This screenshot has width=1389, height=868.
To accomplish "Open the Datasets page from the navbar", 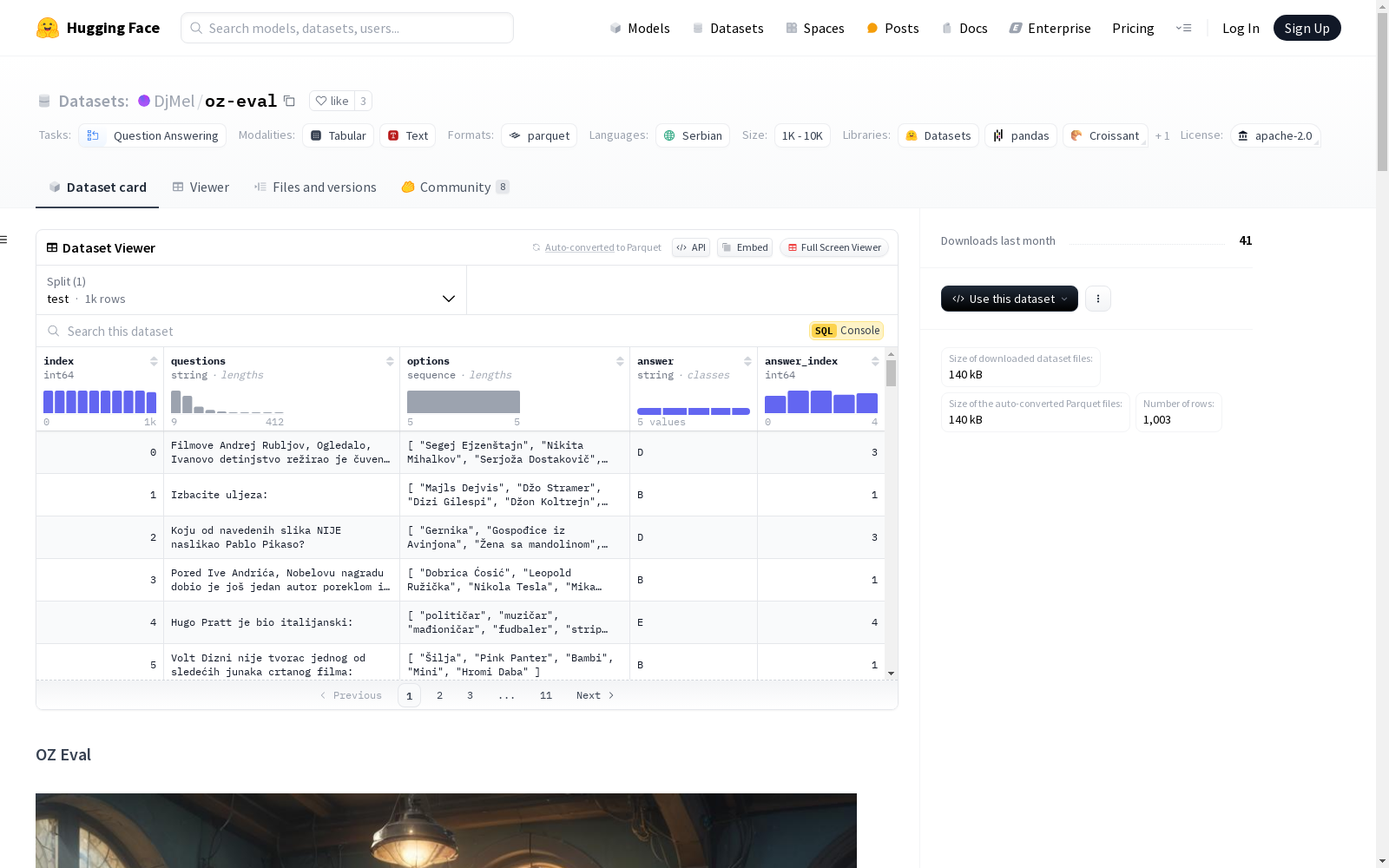I will tap(727, 28).
